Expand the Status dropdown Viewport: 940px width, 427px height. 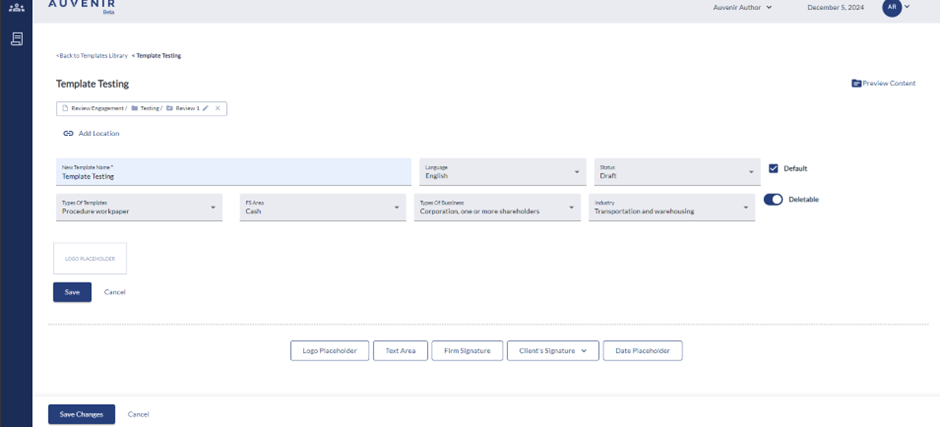tap(677, 171)
